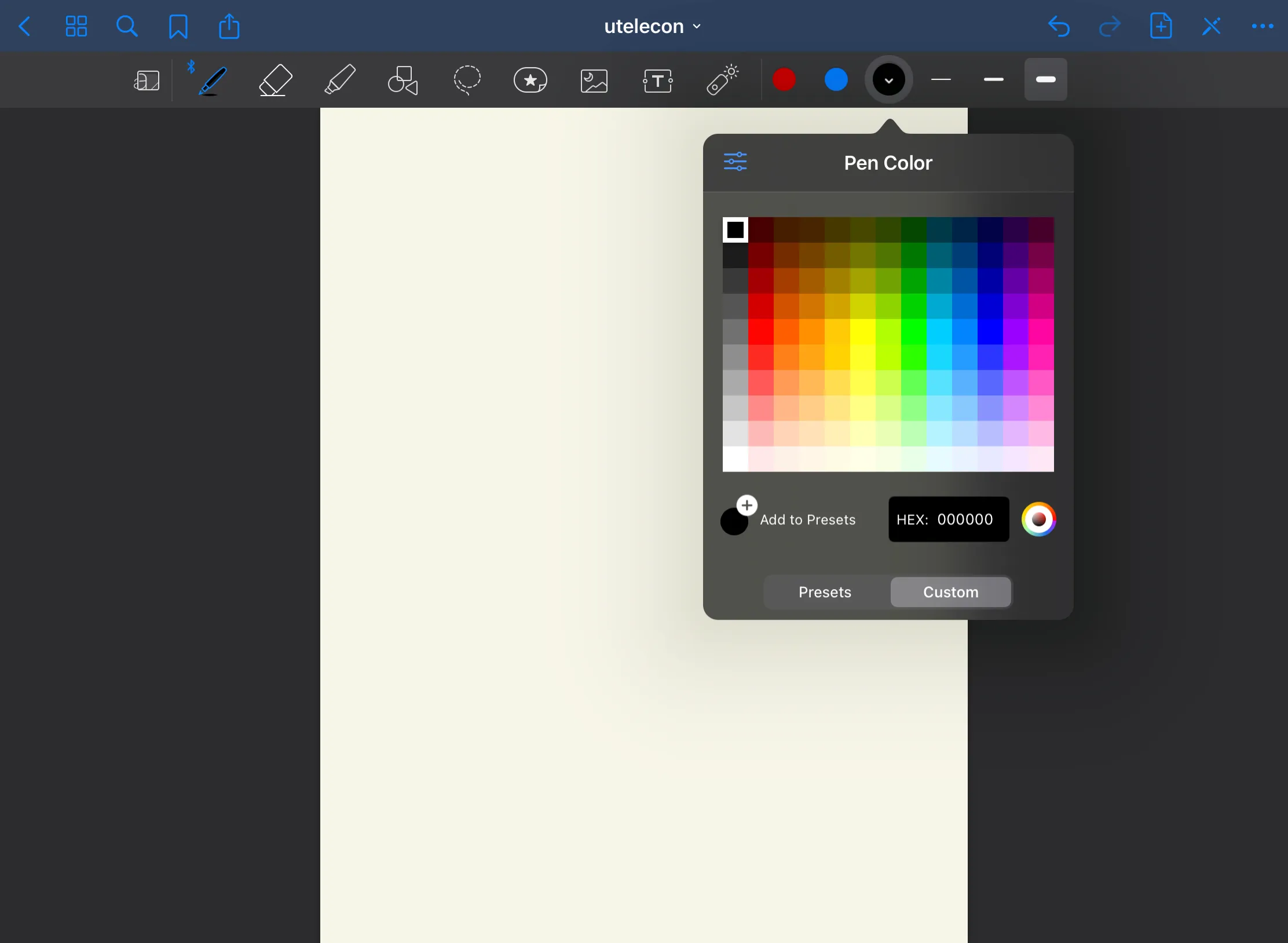Open the three-dot more options menu

point(1262,27)
